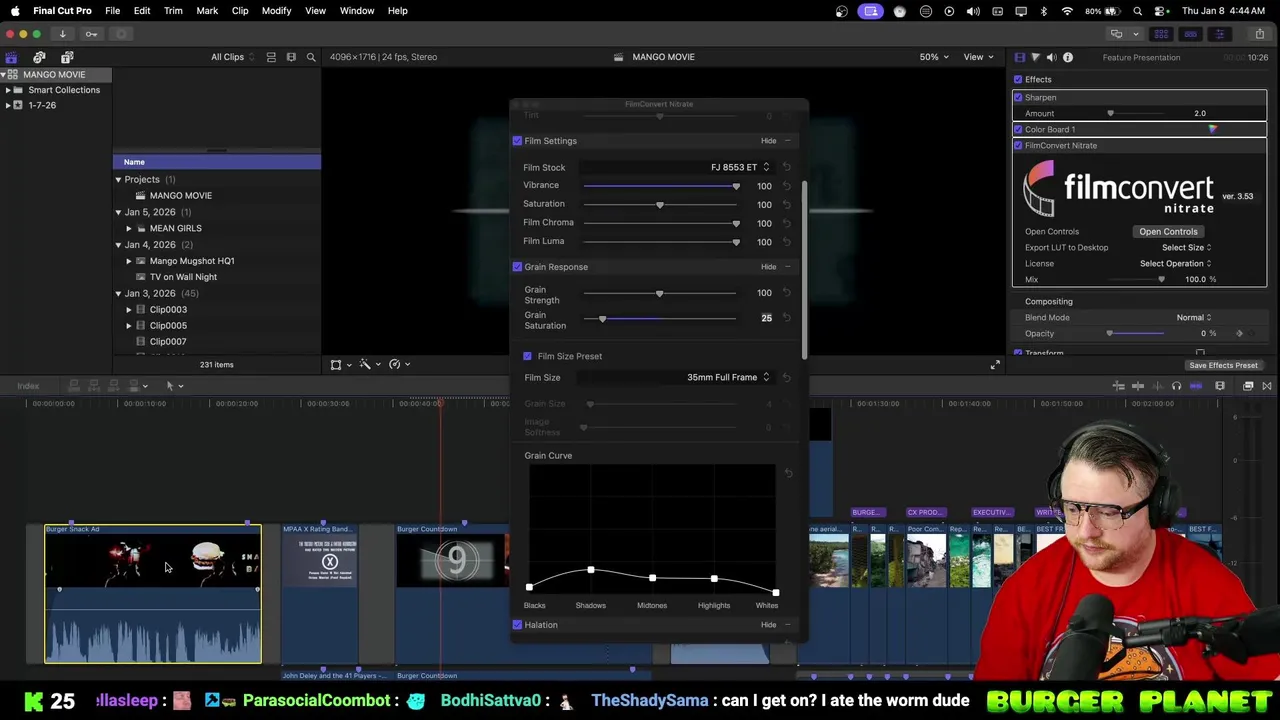Image resolution: width=1280 pixels, height=720 pixels.
Task: Open the timeline Index button
Action: coord(28,386)
